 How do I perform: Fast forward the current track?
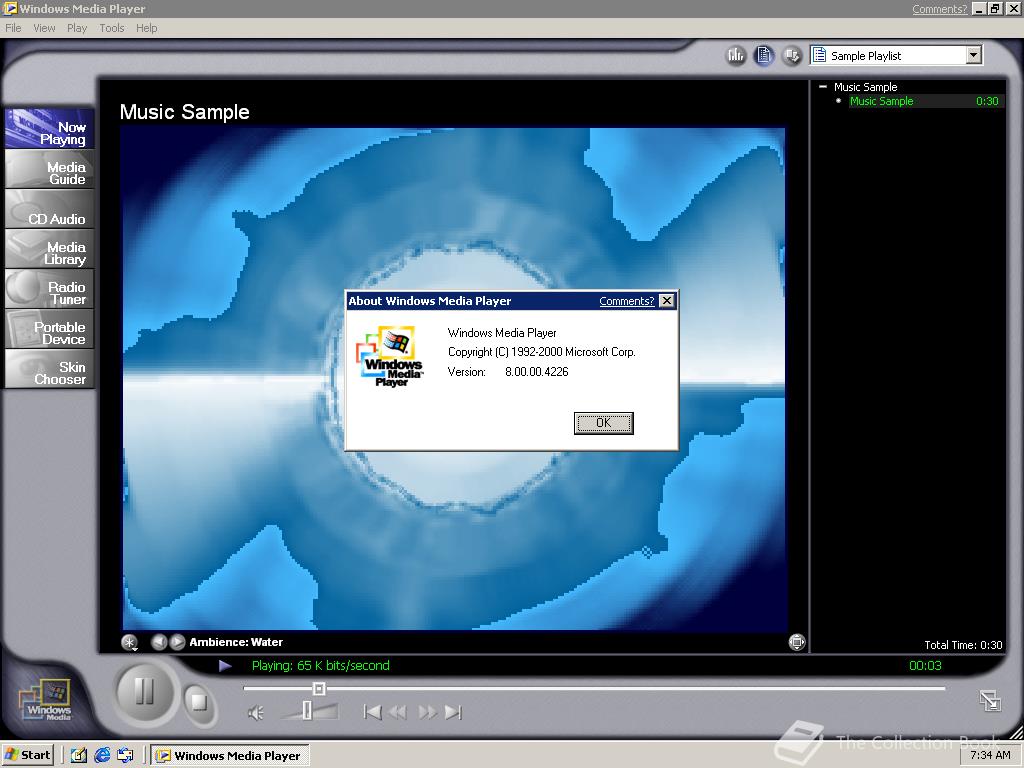pos(427,712)
